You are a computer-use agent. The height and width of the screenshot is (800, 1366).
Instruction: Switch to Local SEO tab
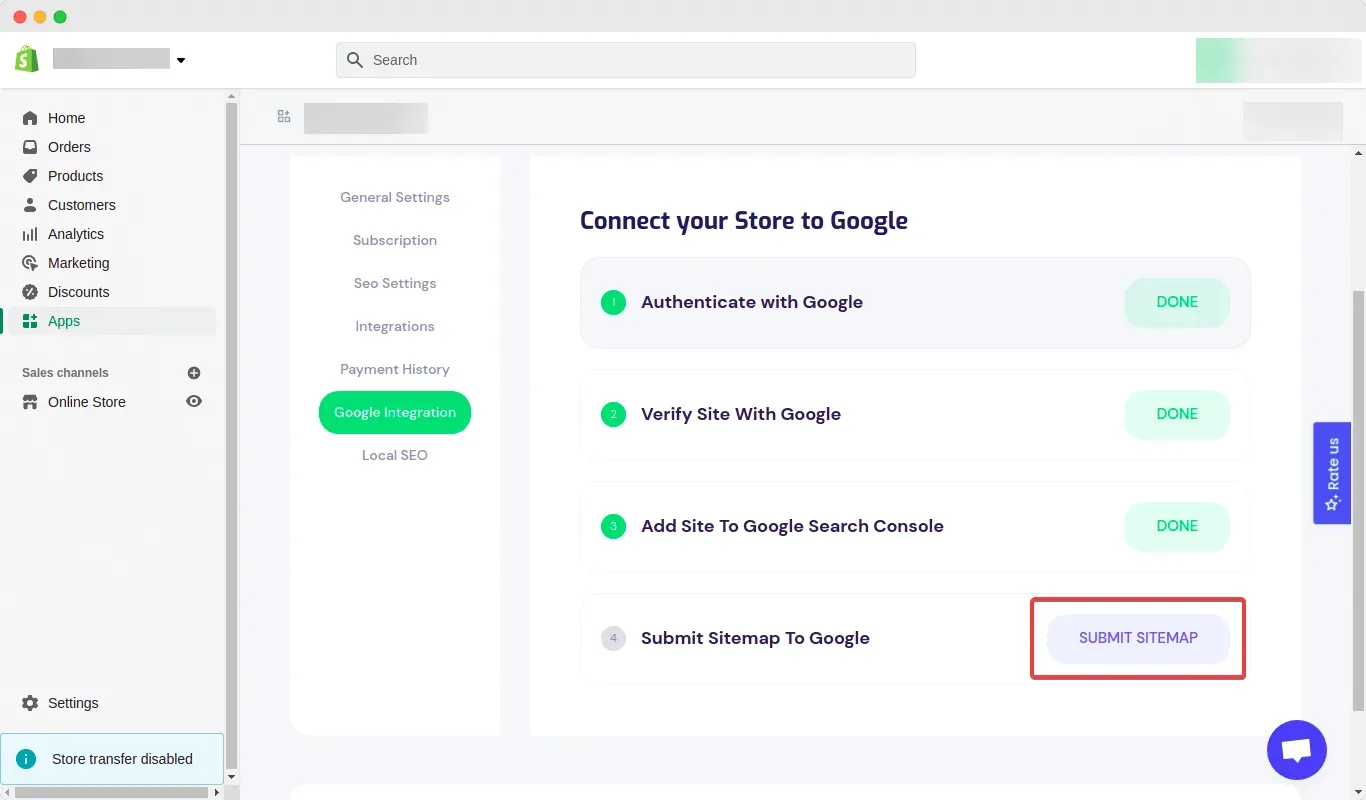(395, 455)
